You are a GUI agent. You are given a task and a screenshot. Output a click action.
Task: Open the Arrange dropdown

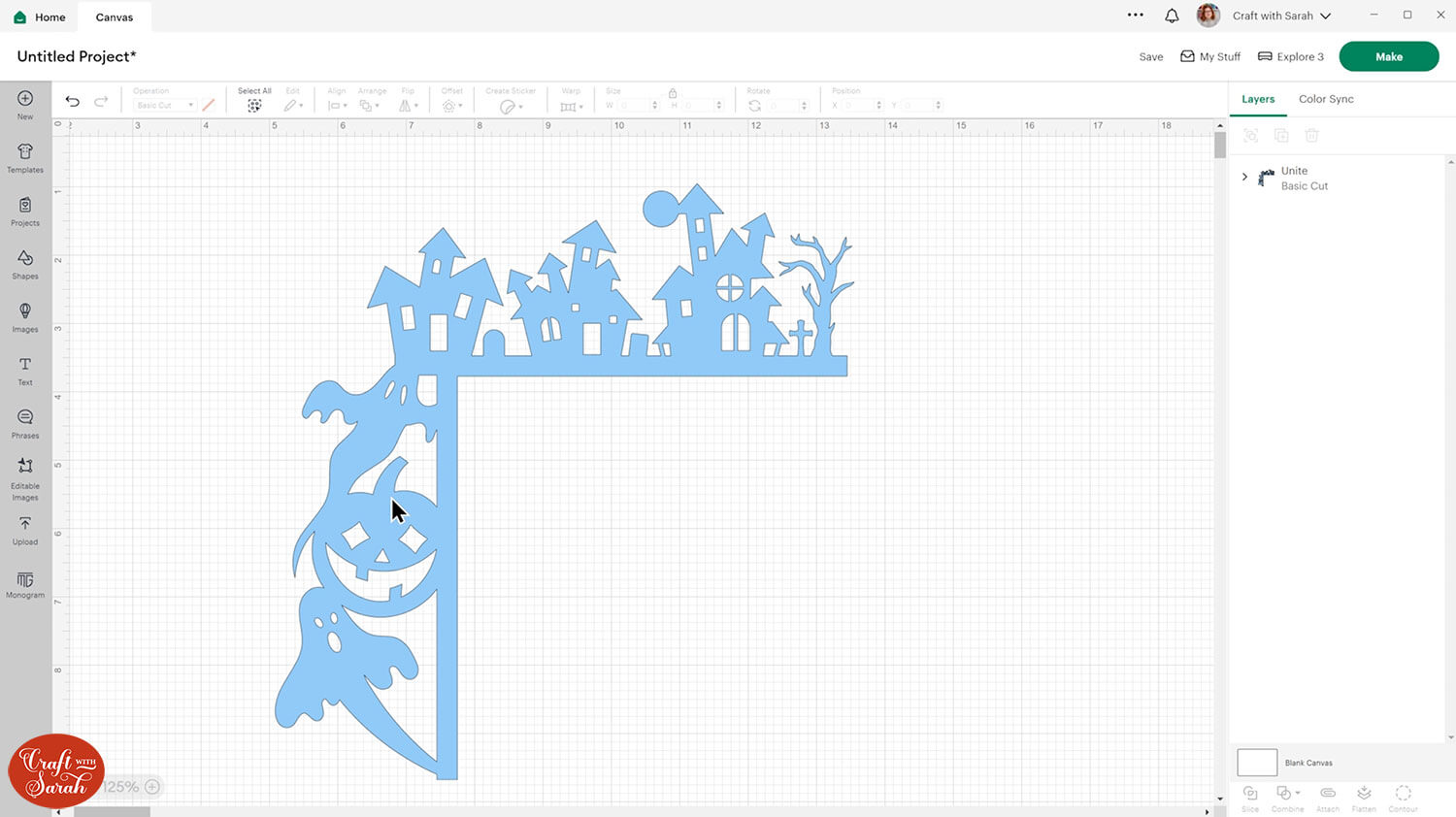[x=369, y=106]
